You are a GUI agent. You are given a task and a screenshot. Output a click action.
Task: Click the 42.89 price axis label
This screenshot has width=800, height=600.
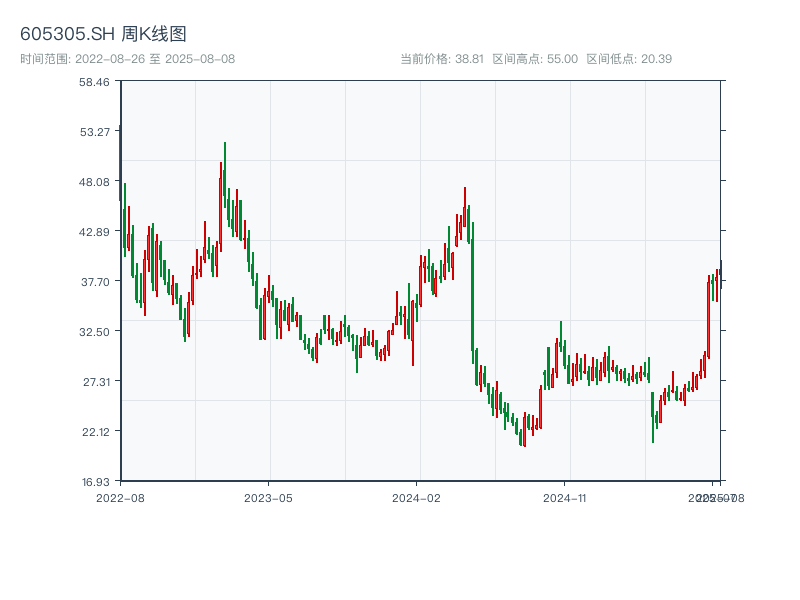(94, 232)
